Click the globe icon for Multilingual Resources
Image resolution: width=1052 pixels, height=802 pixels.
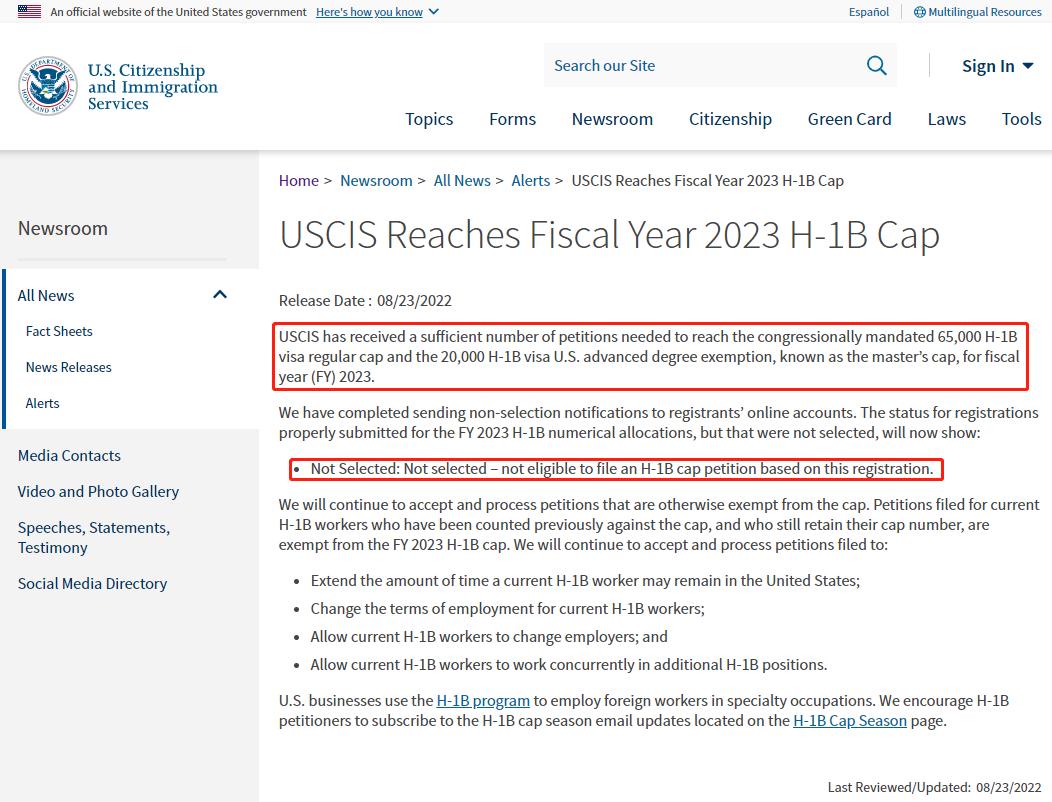coord(919,12)
